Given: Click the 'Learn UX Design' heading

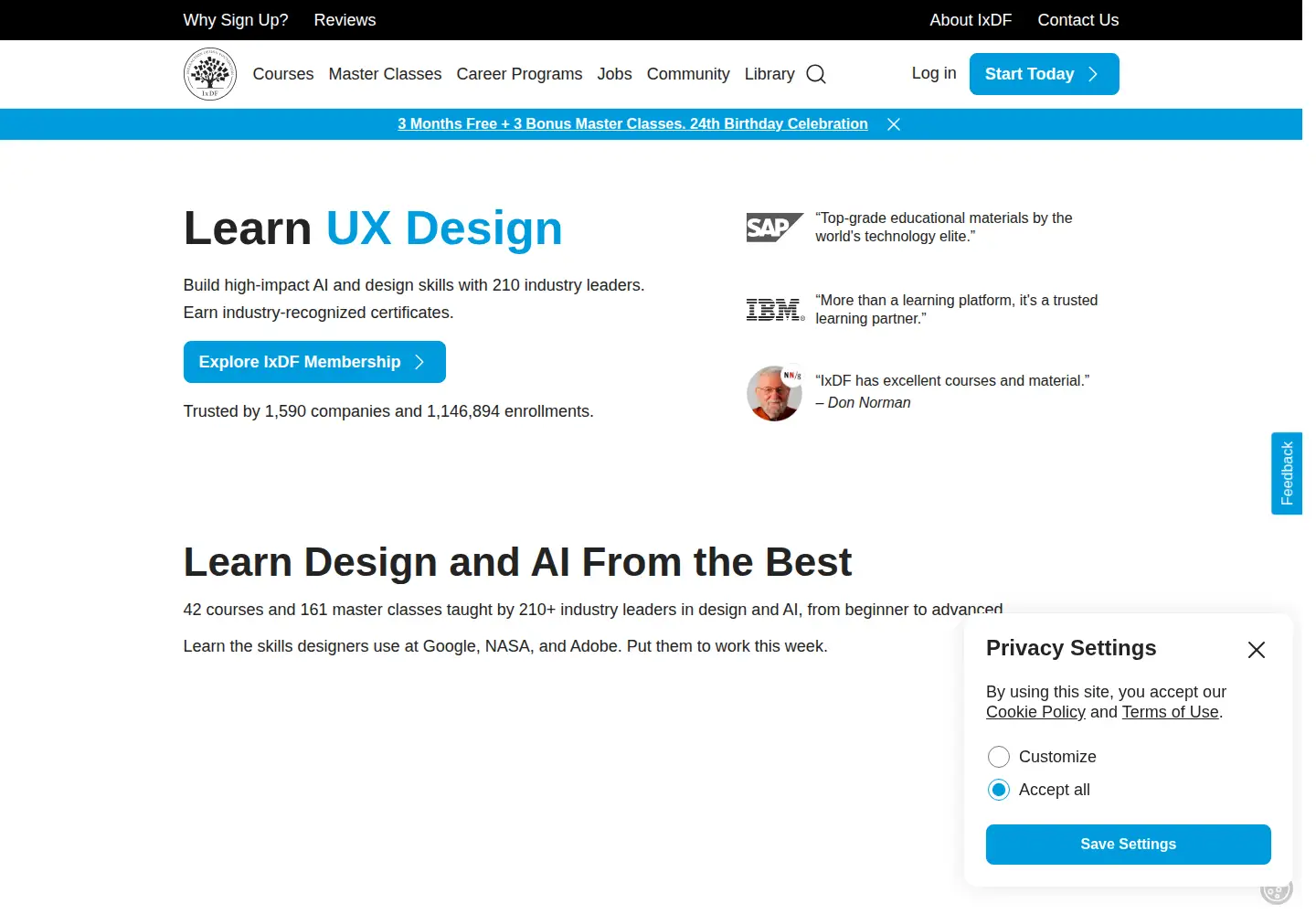Looking at the screenshot, I should [373, 228].
